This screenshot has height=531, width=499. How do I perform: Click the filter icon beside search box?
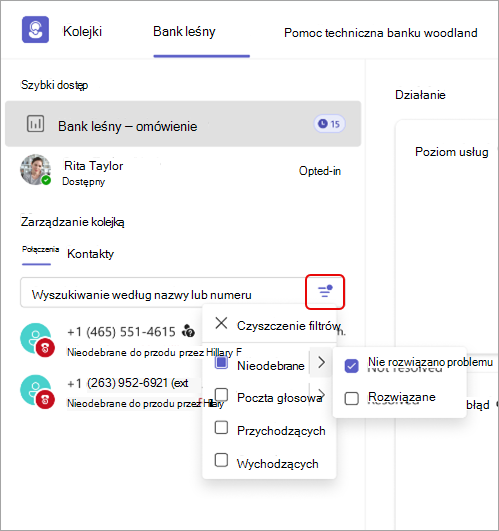coord(325,292)
